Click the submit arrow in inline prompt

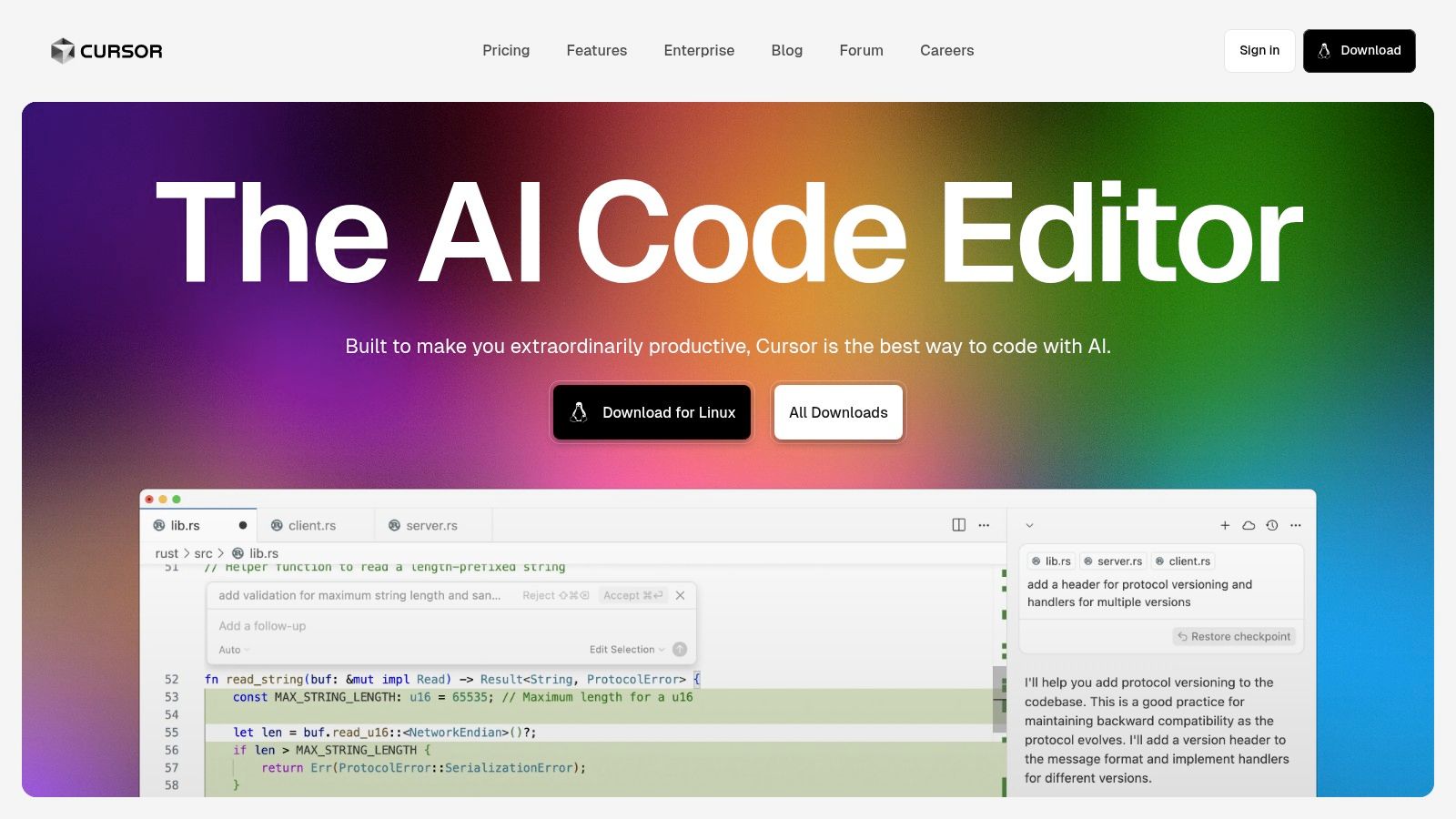[680, 649]
